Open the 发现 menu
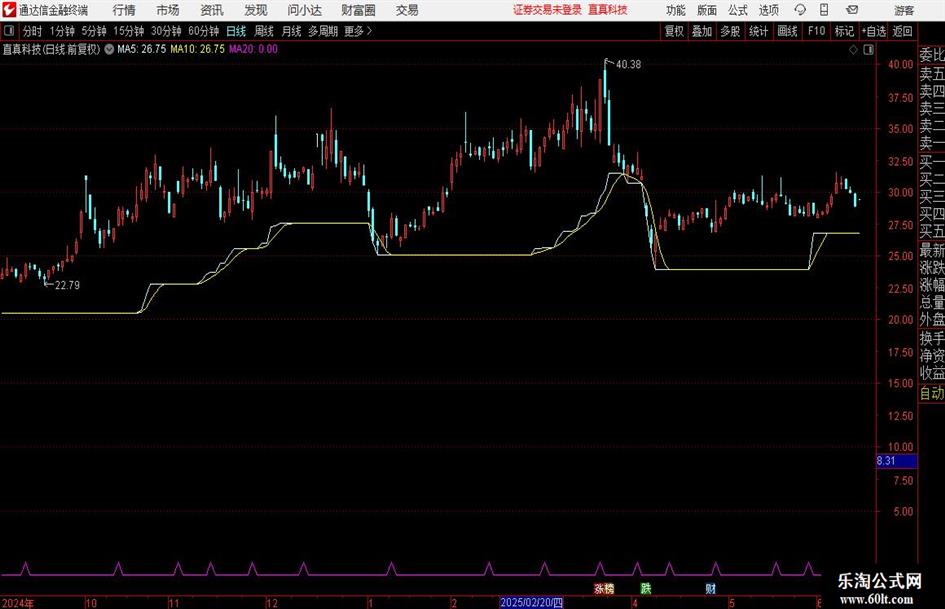The image size is (945, 609). pyautogui.click(x=256, y=10)
